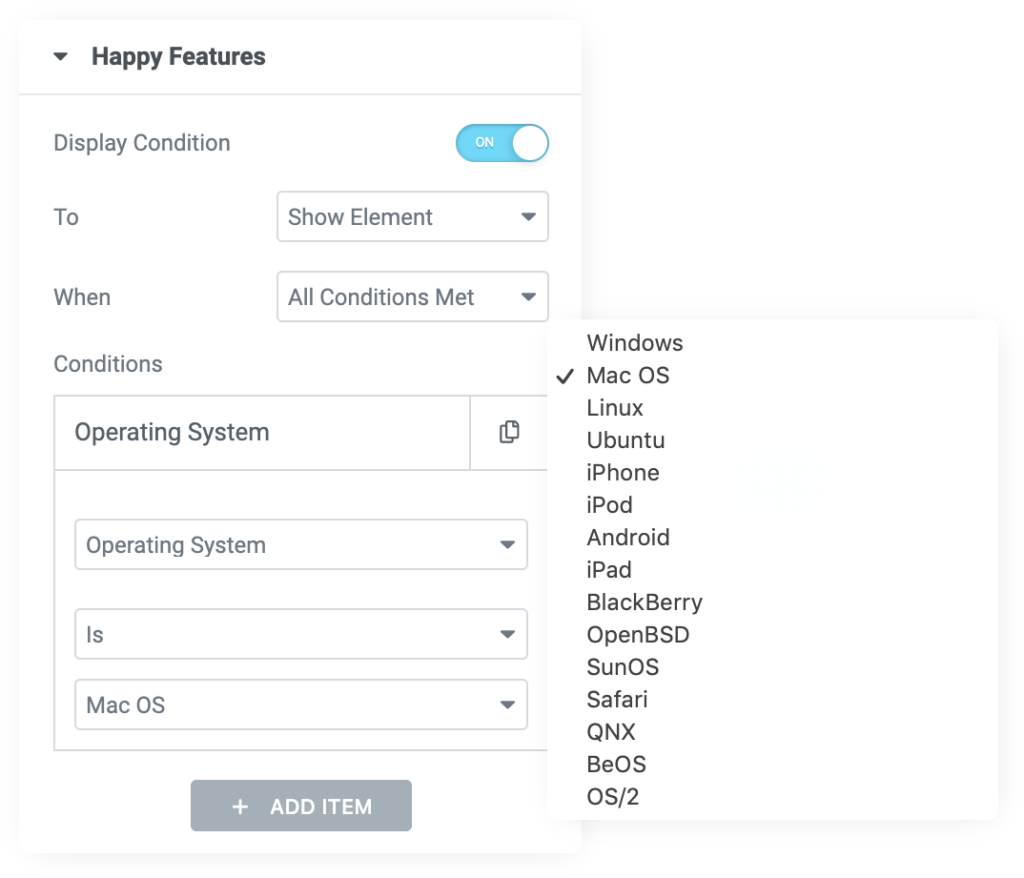Choose BlackBerry in the OS list
This screenshot has height=878, width=1024.
(644, 602)
